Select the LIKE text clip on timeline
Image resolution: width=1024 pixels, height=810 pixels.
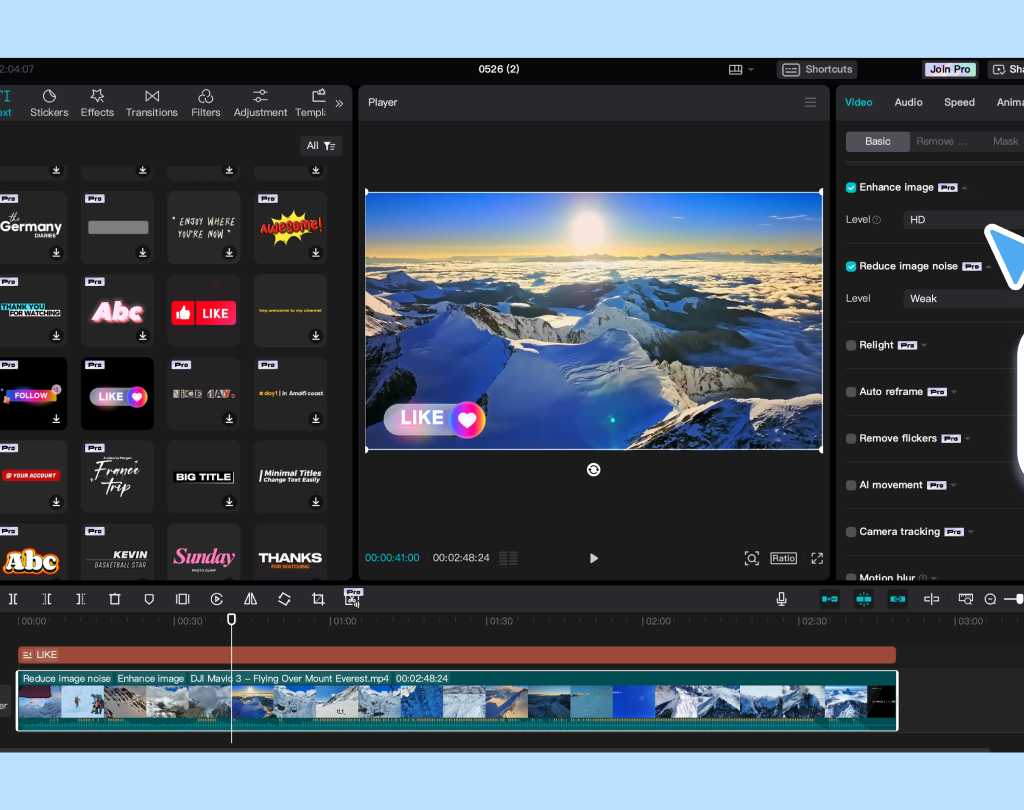(456, 655)
